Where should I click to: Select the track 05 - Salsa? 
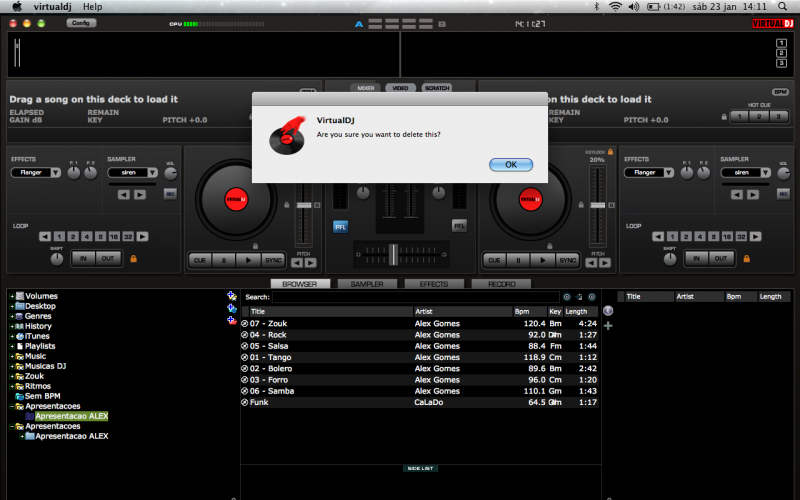[268, 346]
